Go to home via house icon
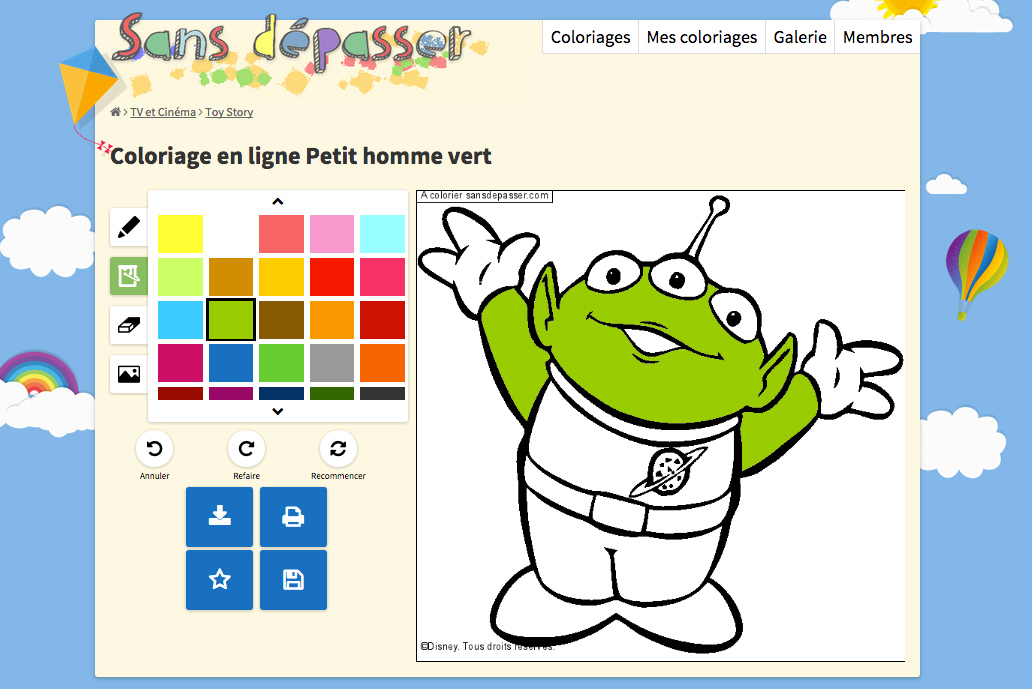Viewport: 1032px width, 689px height. (115, 112)
